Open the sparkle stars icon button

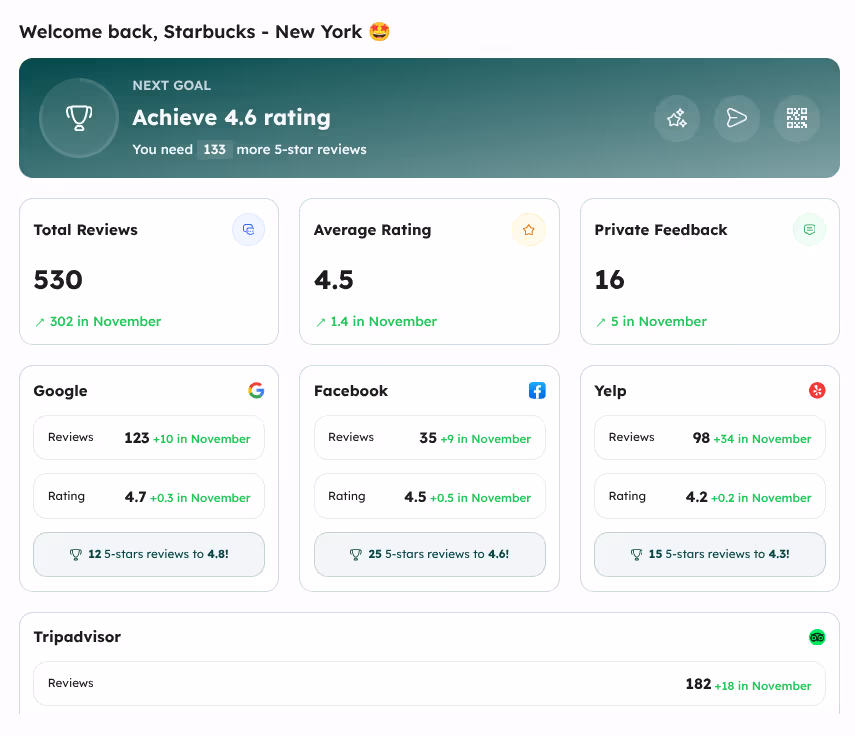677,118
